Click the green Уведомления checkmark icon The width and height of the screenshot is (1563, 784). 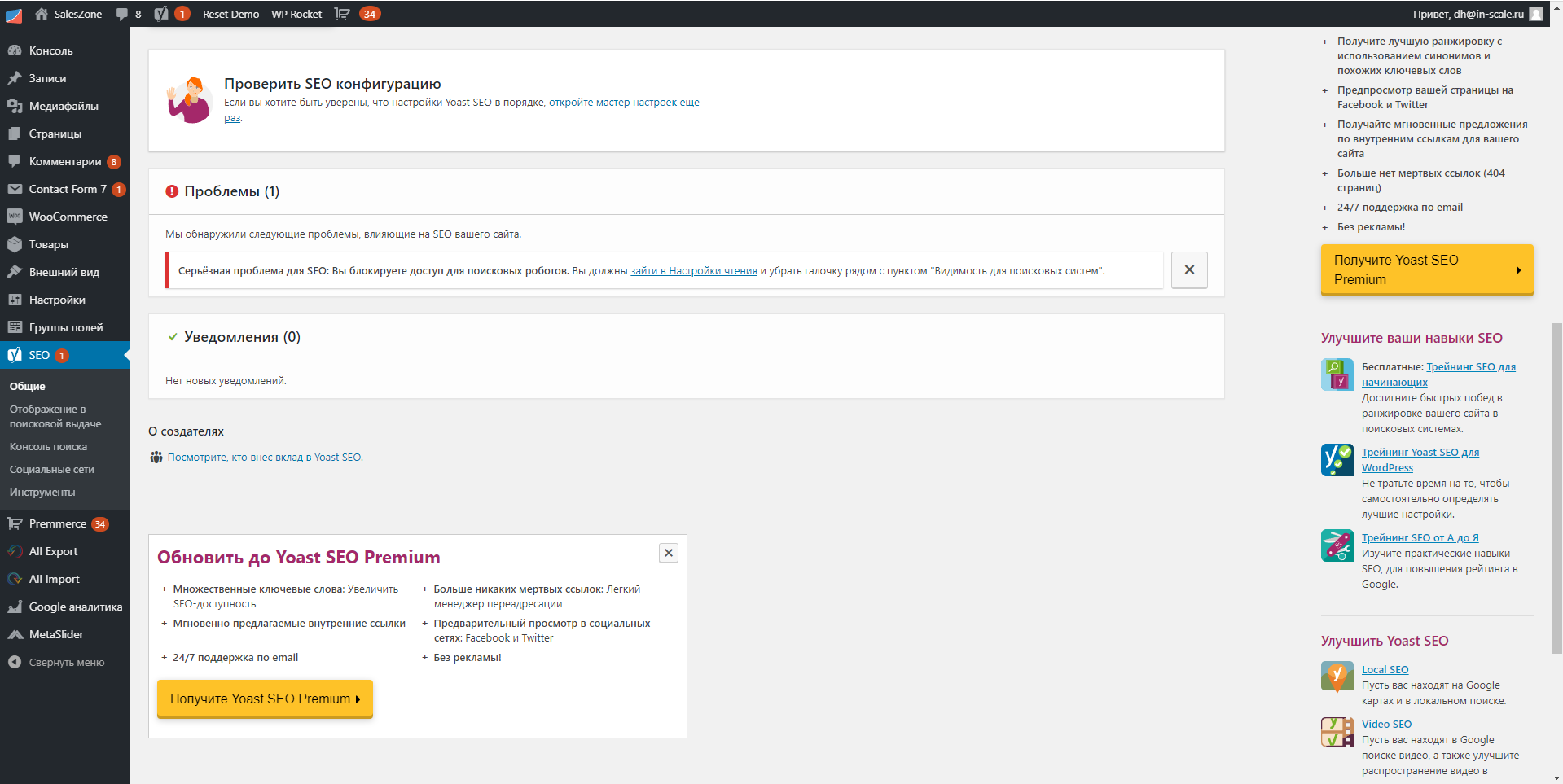[x=173, y=337]
